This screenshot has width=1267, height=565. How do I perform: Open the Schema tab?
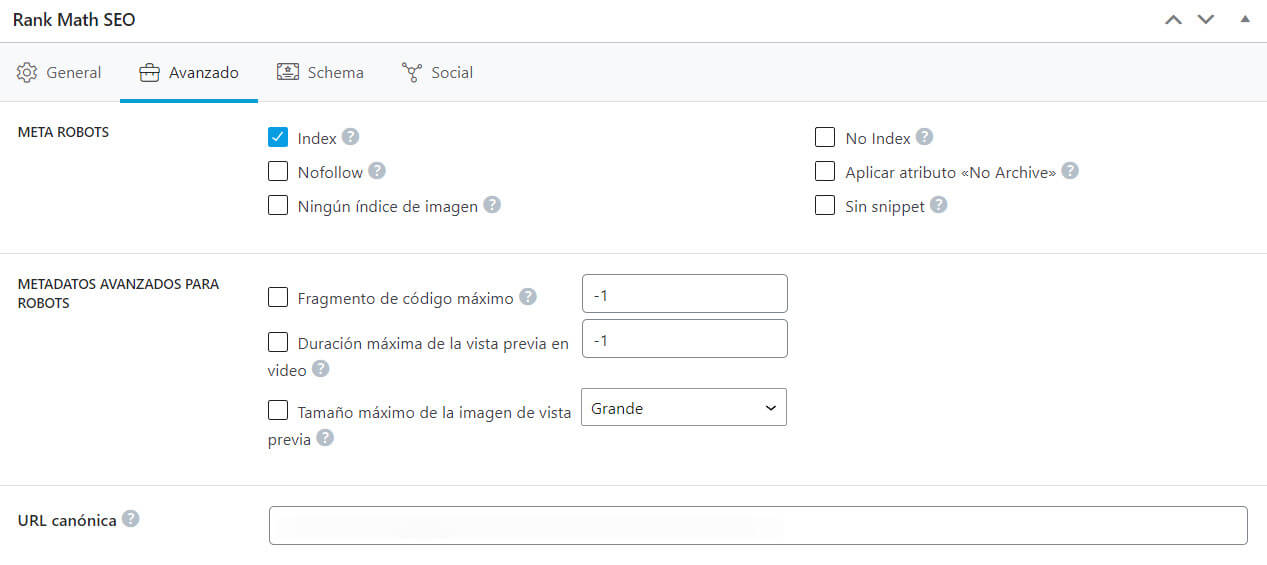click(320, 73)
